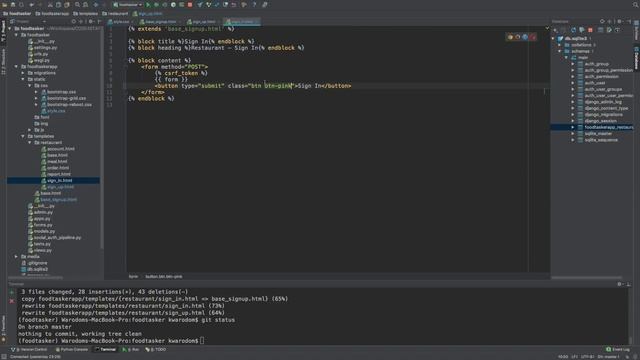This screenshot has height=360, width=640.
Task: Preview page in Opera browser icon
Action: coord(533,37)
